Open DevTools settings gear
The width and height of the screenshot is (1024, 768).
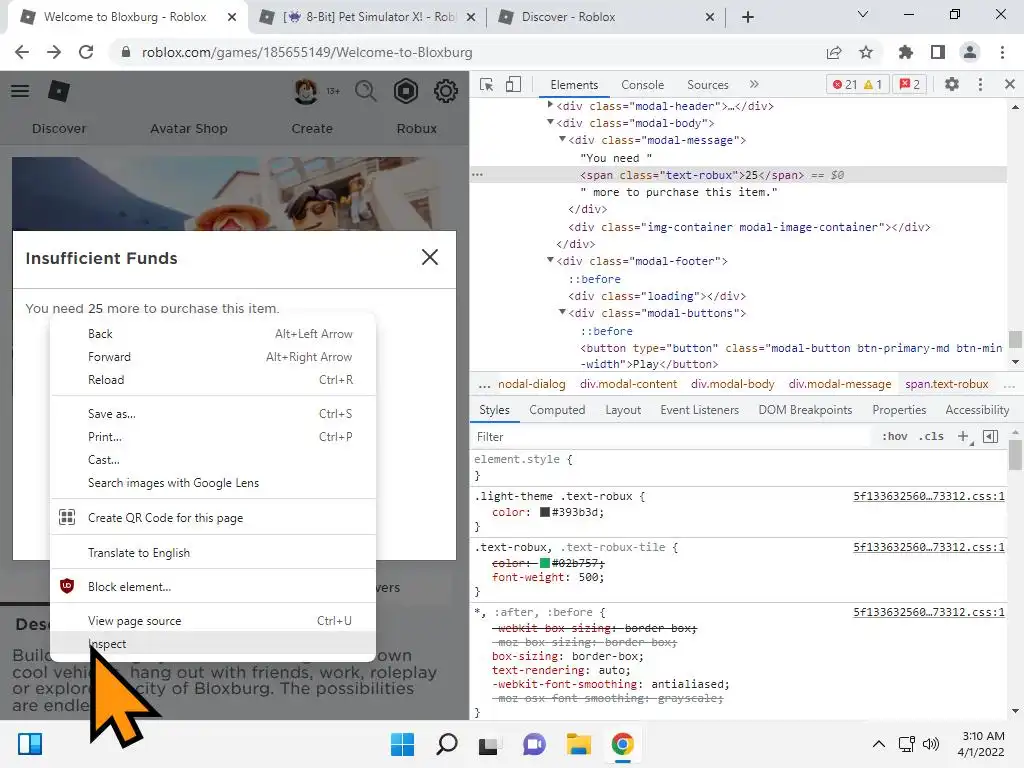(952, 84)
